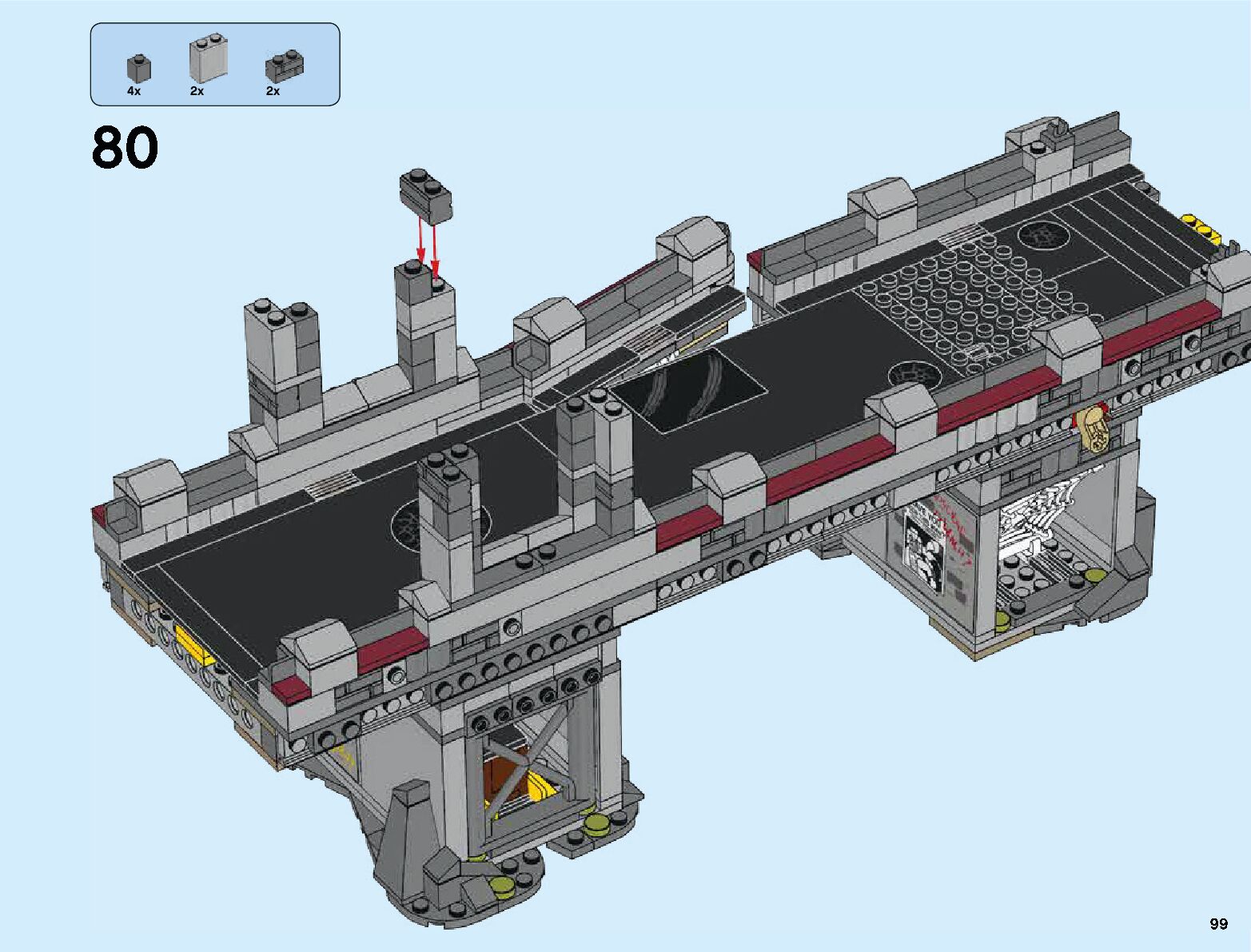Click the 4x quantity label

coord(133,91)
